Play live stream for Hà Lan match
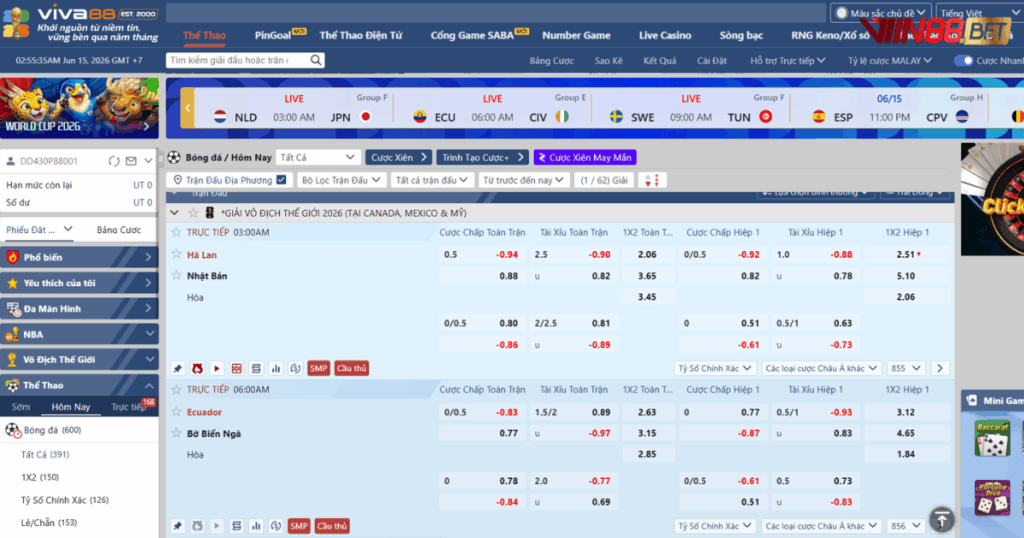 click(x=217, y=368)
